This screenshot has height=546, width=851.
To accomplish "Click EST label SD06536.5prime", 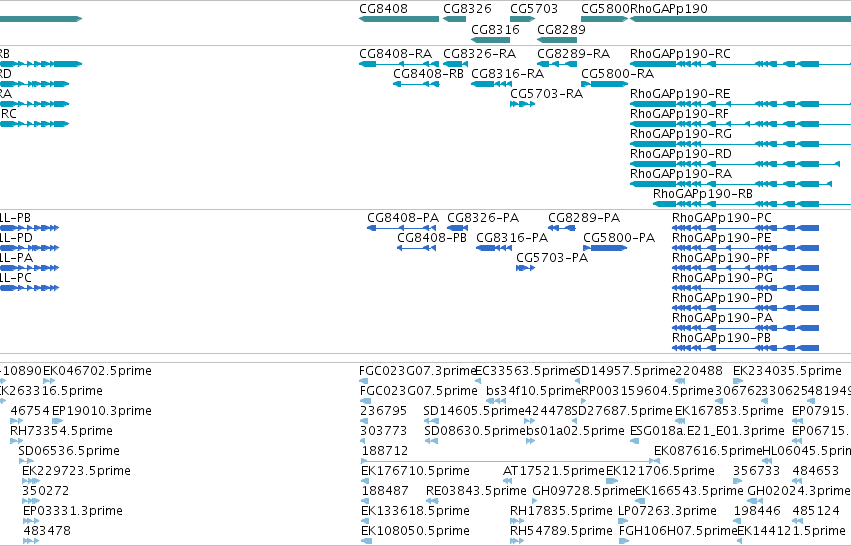I will coord(69,452).
